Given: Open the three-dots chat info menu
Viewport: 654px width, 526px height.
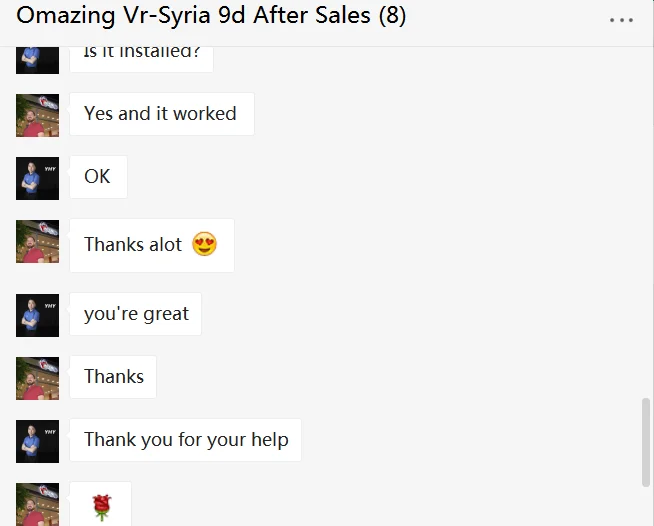Looking at the screenshot, I should (621, 20).
